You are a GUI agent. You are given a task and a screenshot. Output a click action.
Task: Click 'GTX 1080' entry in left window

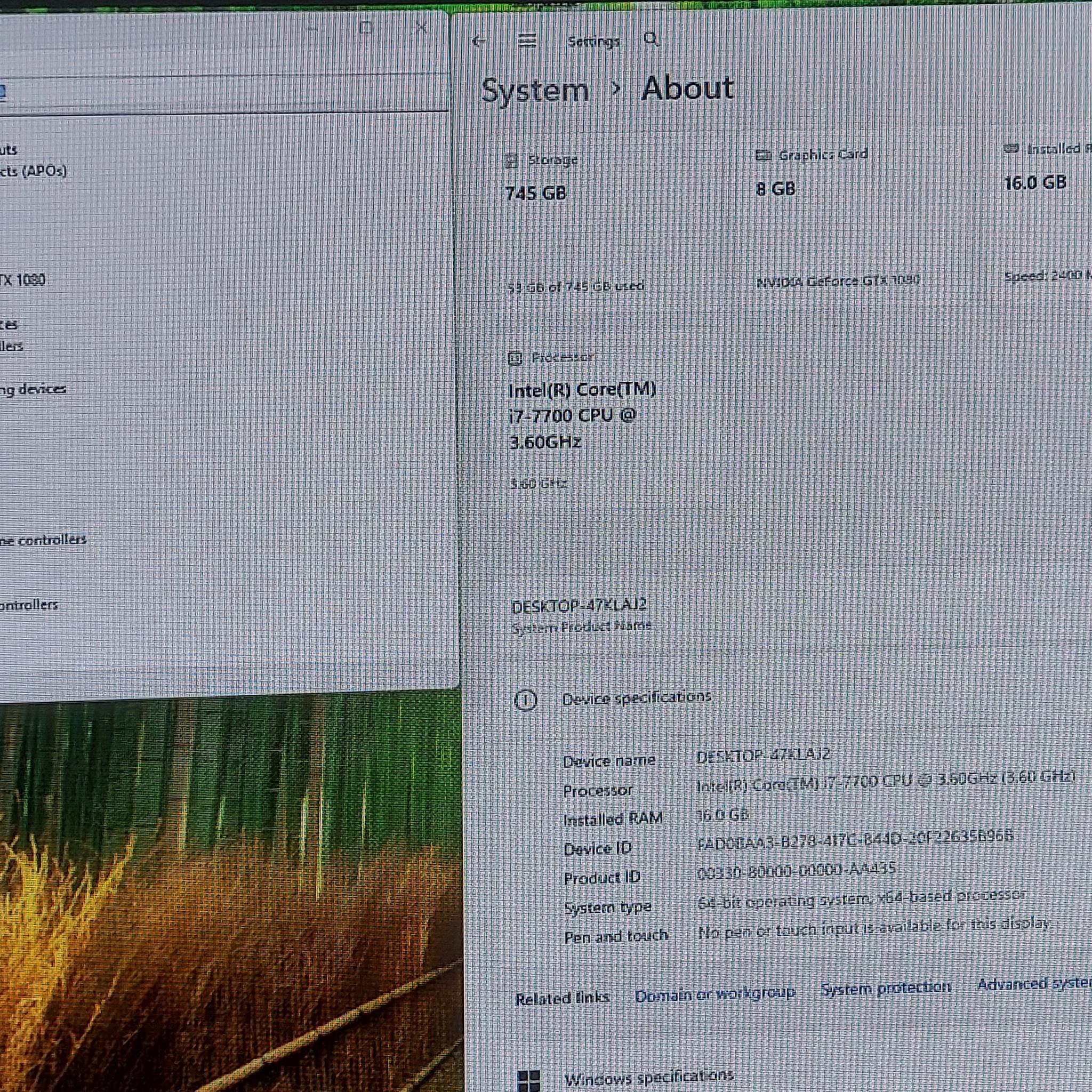click(x=22, y=280)
